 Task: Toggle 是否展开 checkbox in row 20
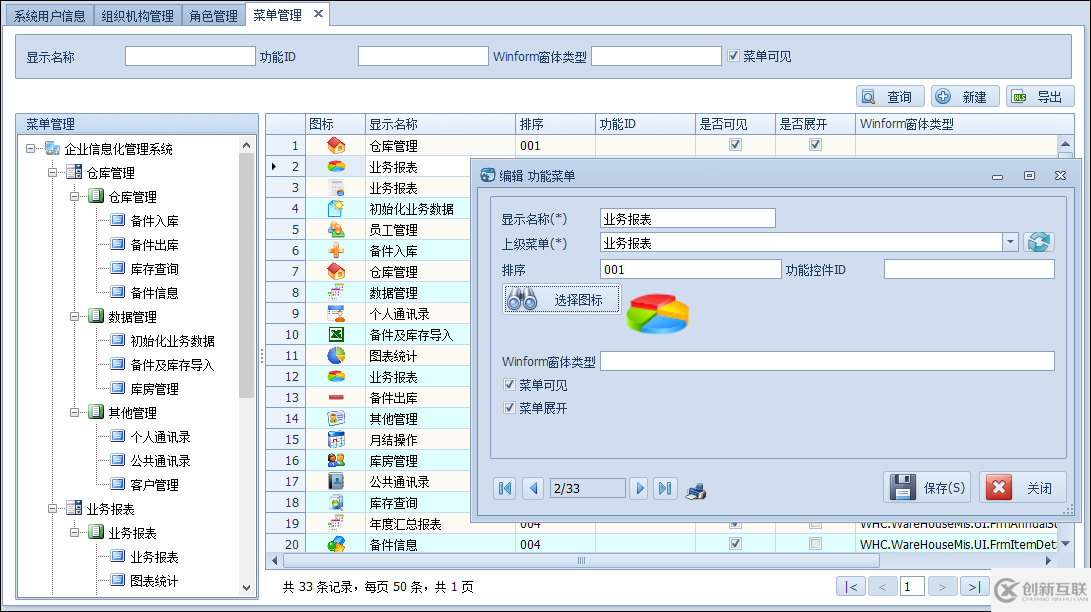815,543
